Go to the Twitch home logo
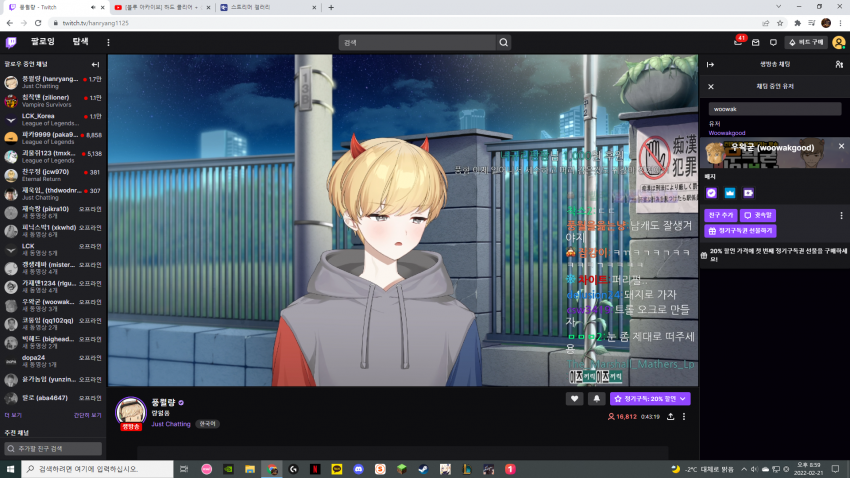 (x=11, y=42)
